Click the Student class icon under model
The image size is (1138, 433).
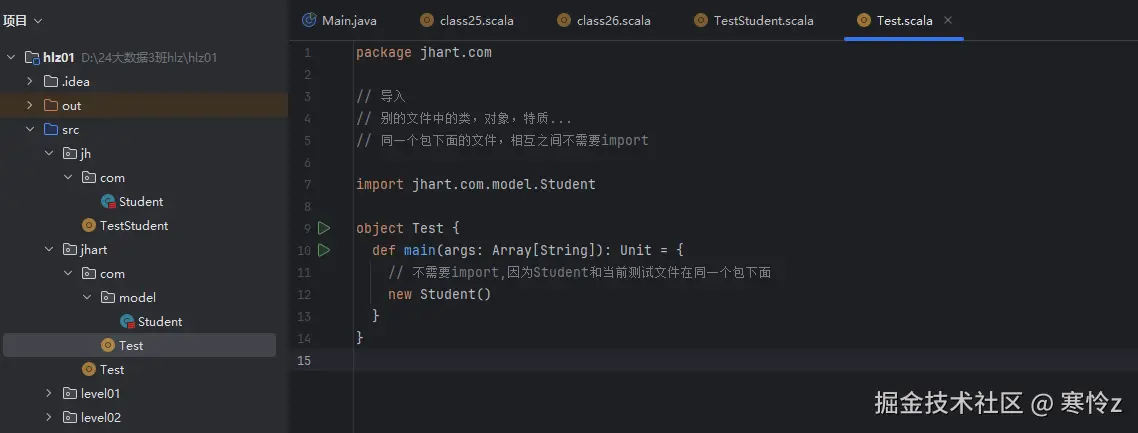click(127, 321)
